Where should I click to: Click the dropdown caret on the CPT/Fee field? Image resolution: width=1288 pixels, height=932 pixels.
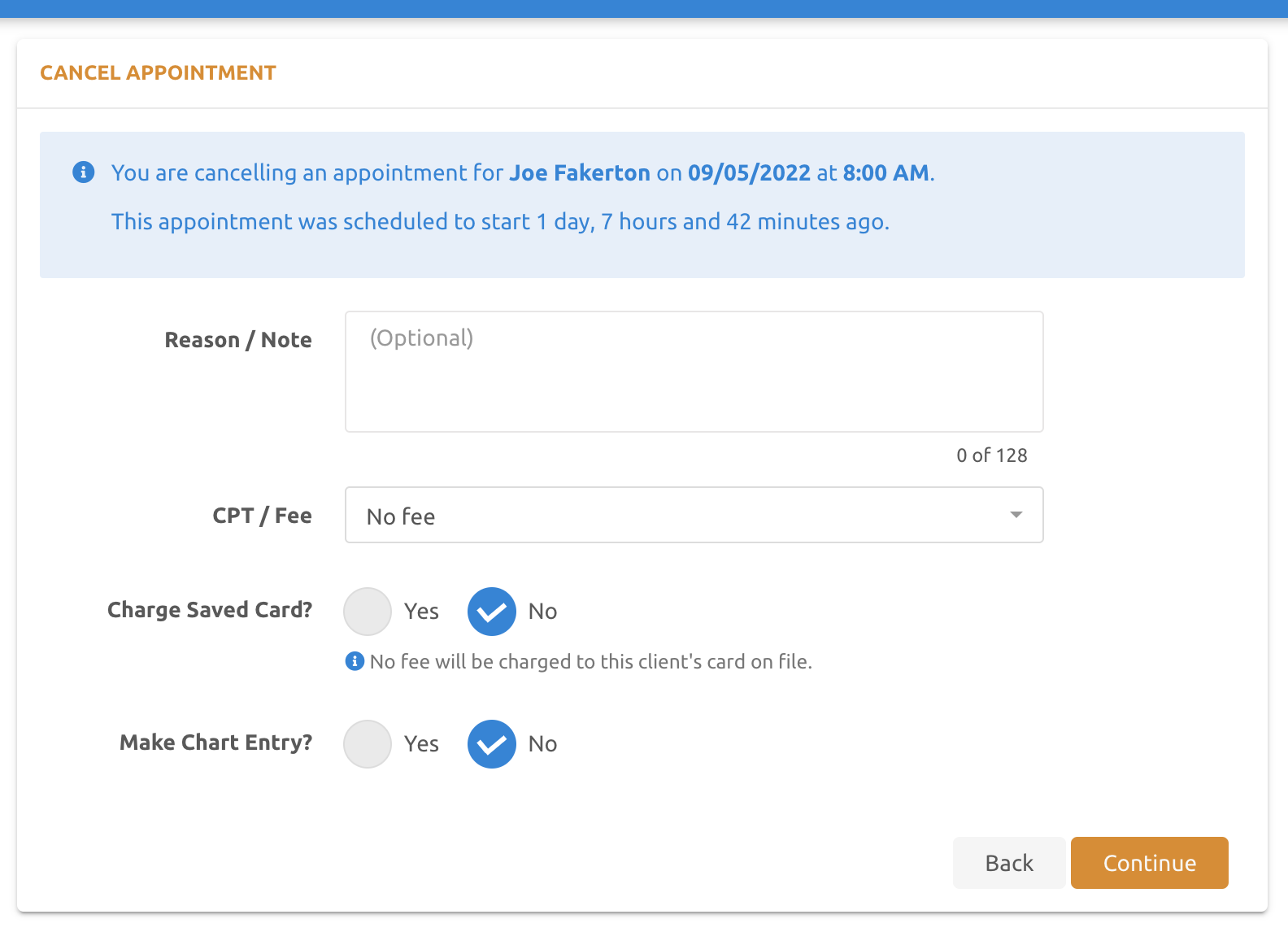coord(1015,515)
